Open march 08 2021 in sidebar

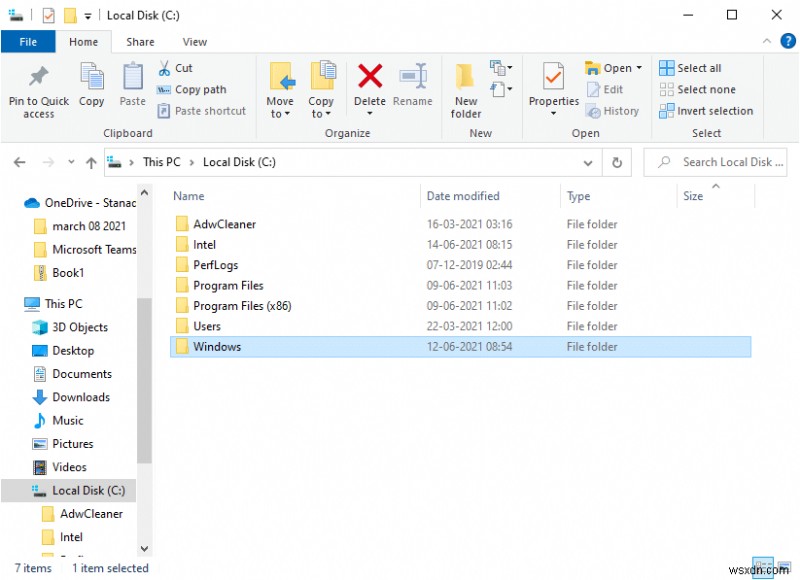pos(80,226)
